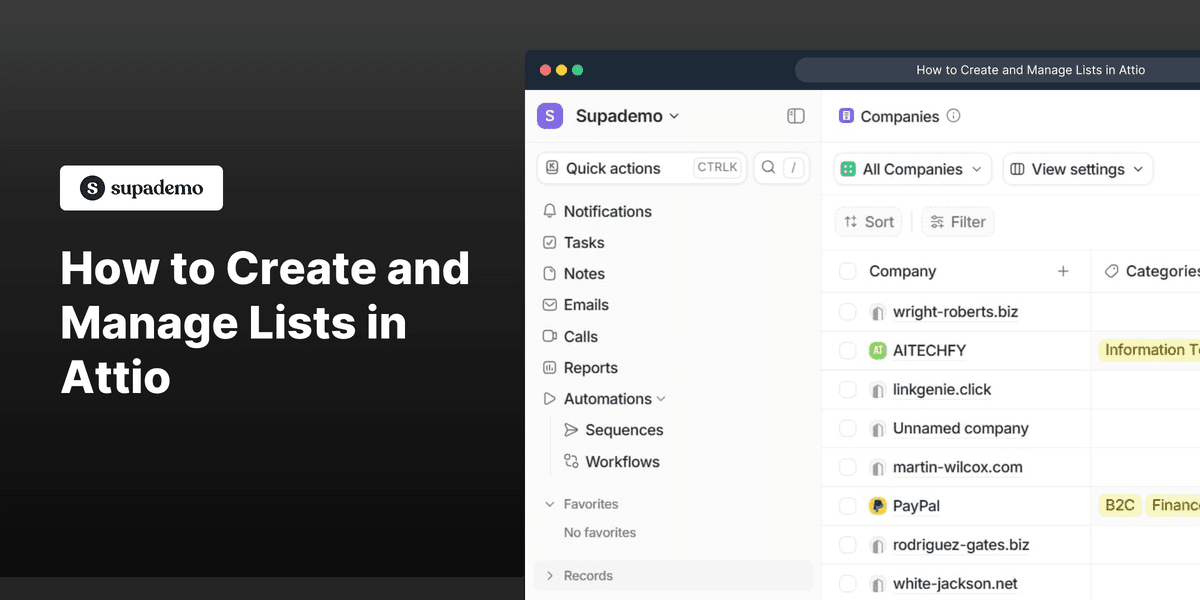Open the Filter button

(957, 221)
